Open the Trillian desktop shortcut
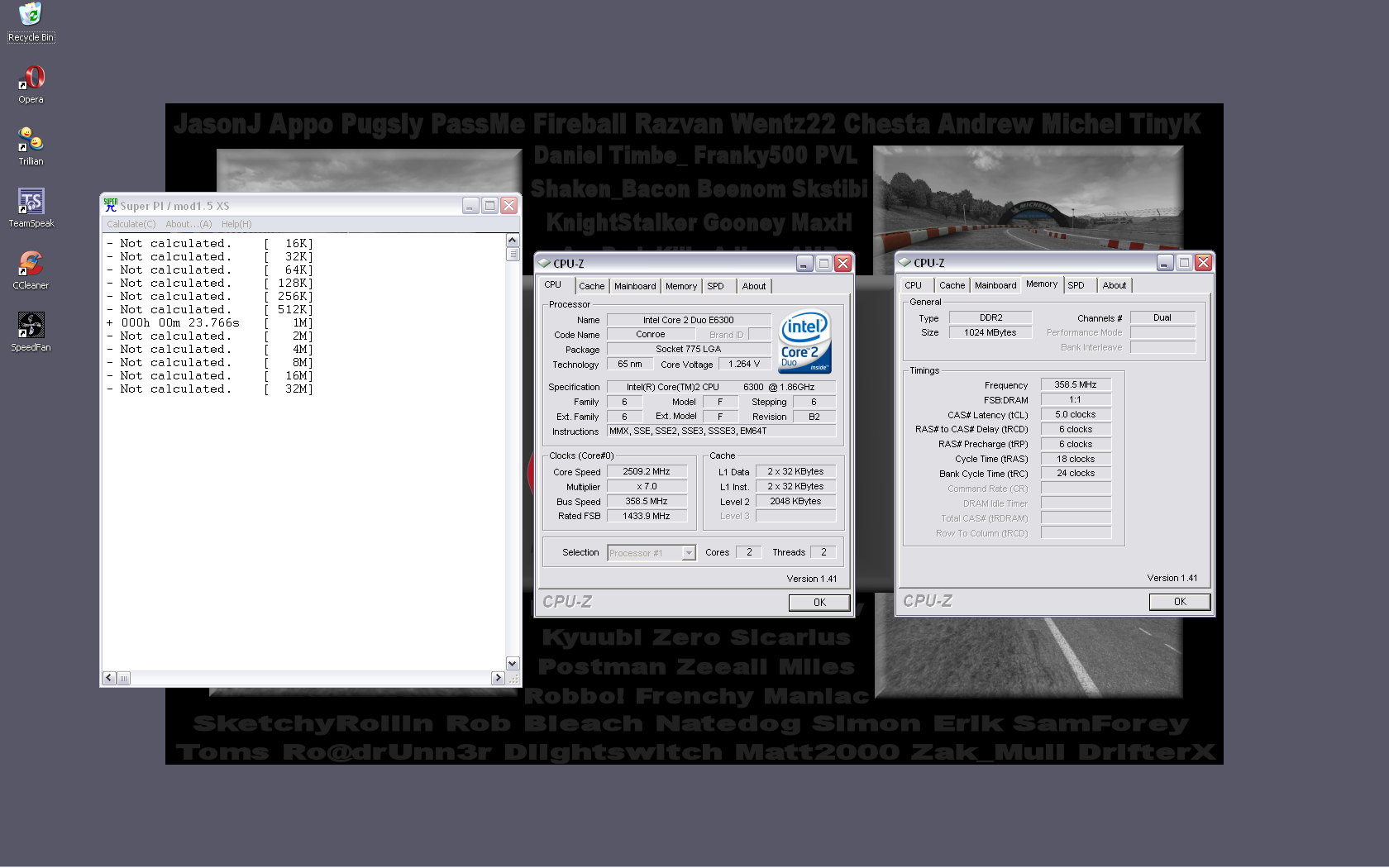This screenshot has height=868, width=1389. pos(31,146)
